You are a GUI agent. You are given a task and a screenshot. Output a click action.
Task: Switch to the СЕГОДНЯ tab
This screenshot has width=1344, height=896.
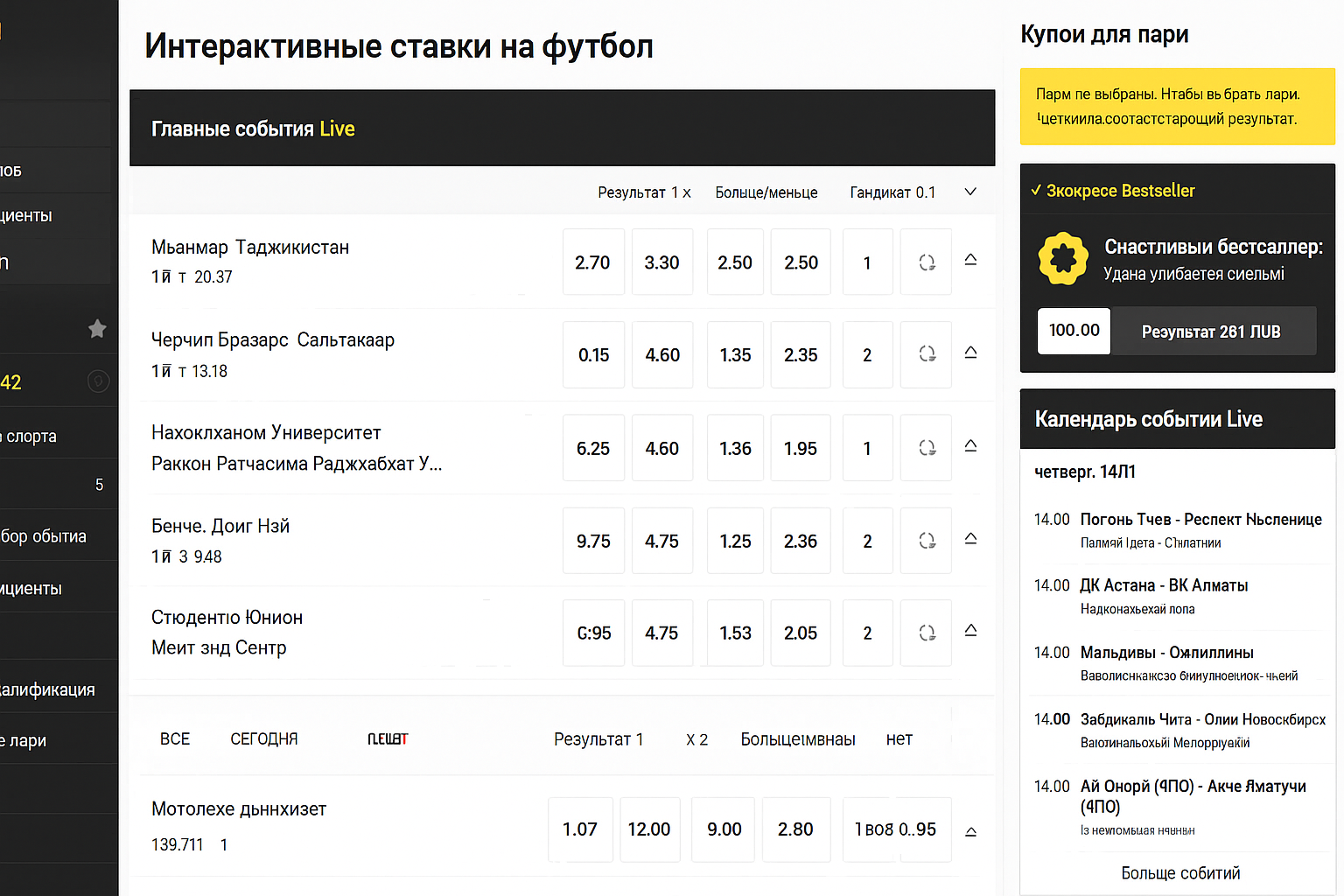pyautogui.click(x=263, y=739)
